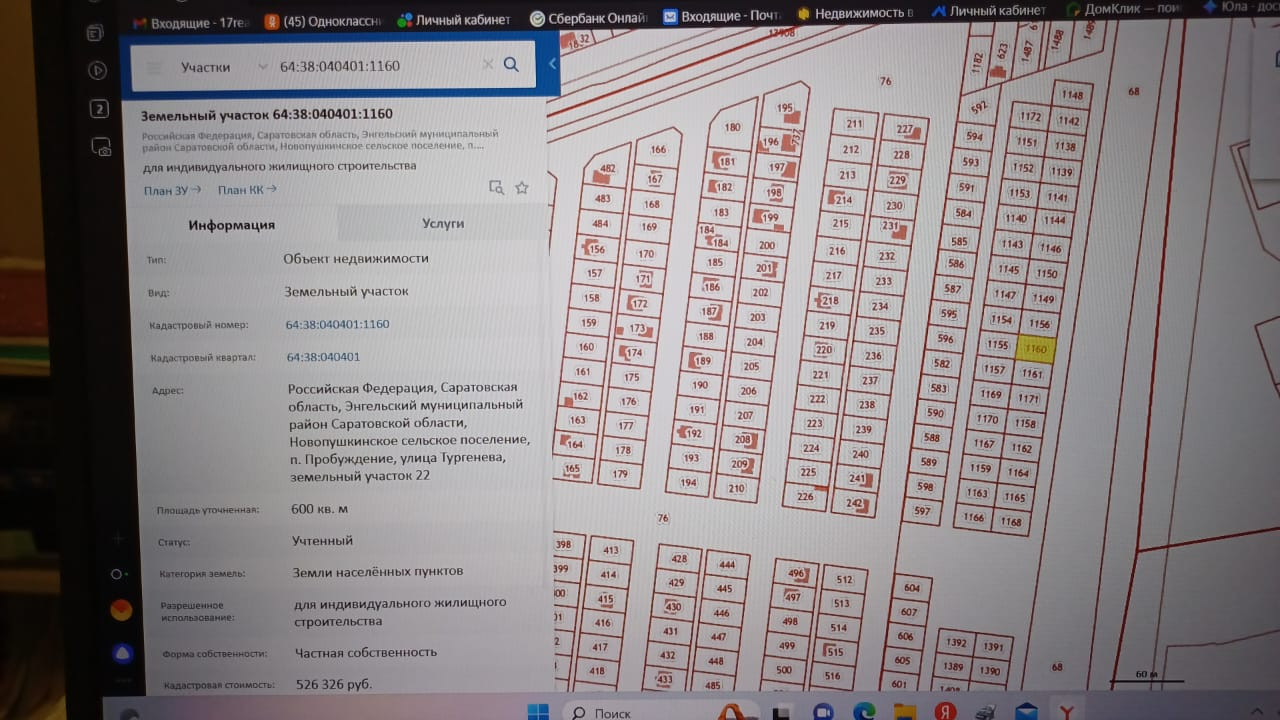
Task: Click the circle-with-dot icon in browser sidebar
Action: 118,574
